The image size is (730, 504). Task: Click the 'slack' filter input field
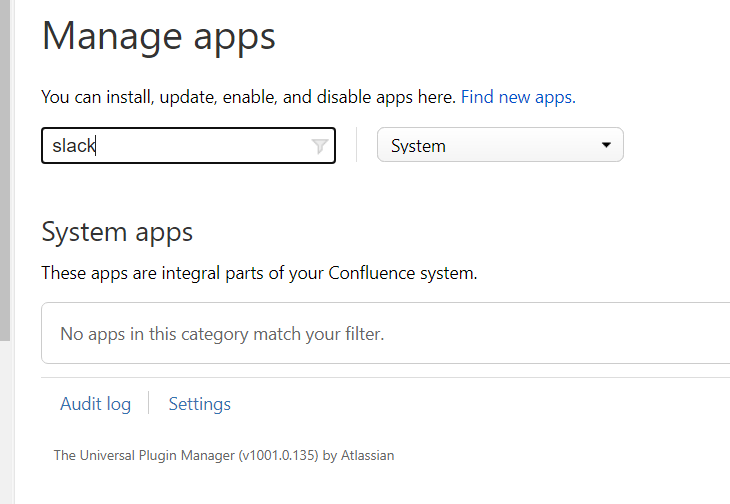pyautogui.click(x=188, y=146)
